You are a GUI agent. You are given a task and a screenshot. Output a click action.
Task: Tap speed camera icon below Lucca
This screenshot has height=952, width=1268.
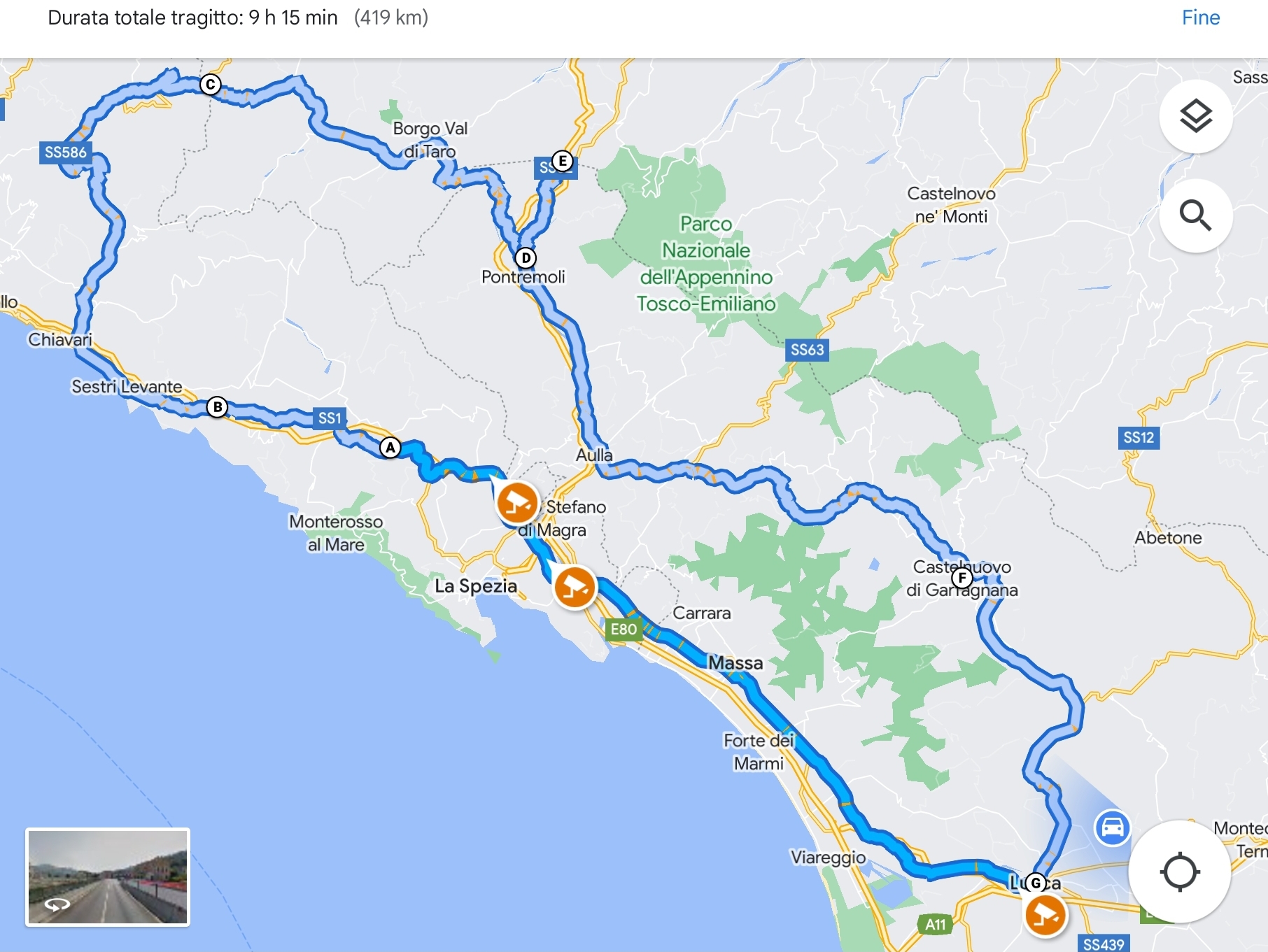point(1045,915)
